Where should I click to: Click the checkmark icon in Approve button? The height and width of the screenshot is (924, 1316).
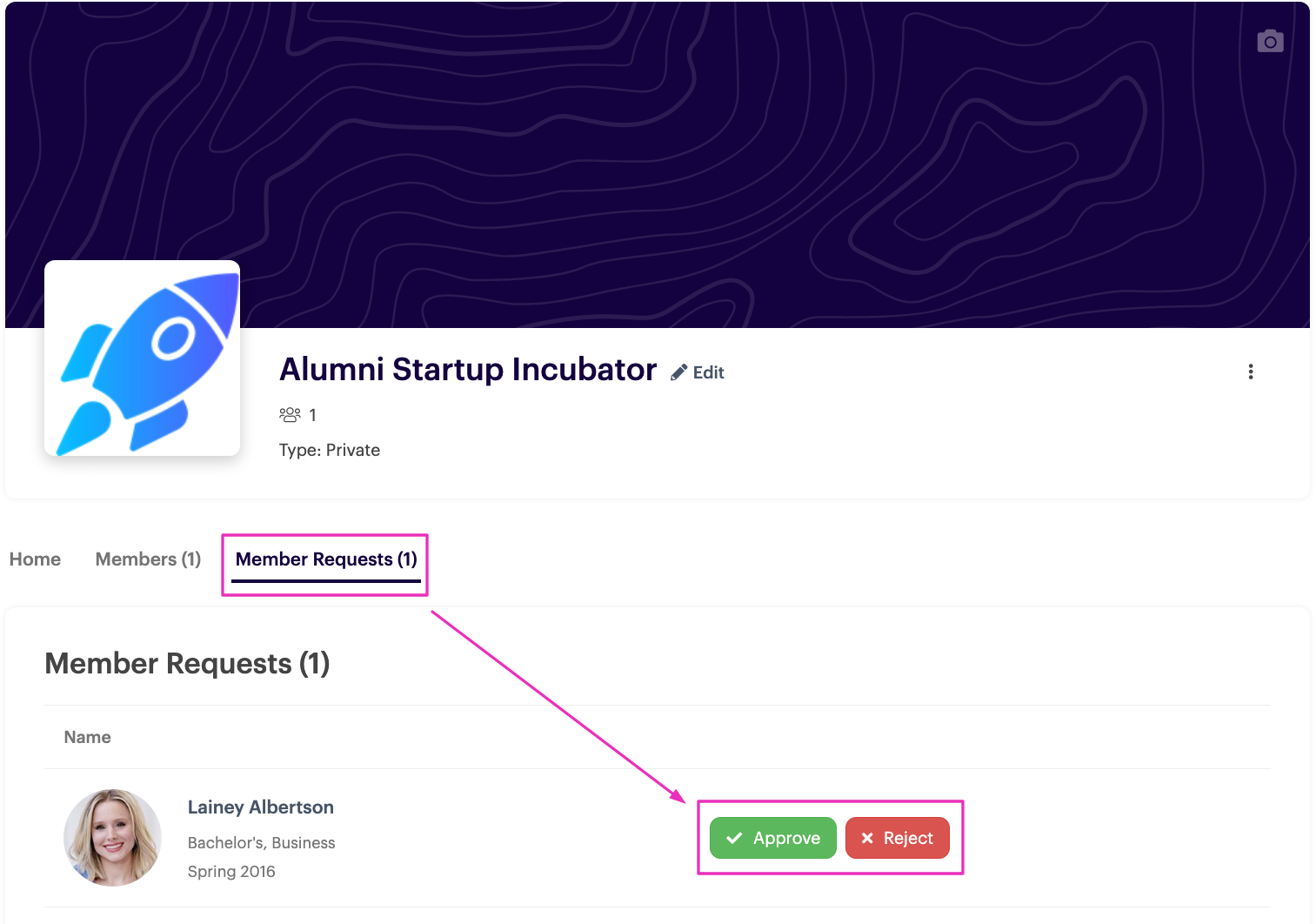tap(734, 838)
